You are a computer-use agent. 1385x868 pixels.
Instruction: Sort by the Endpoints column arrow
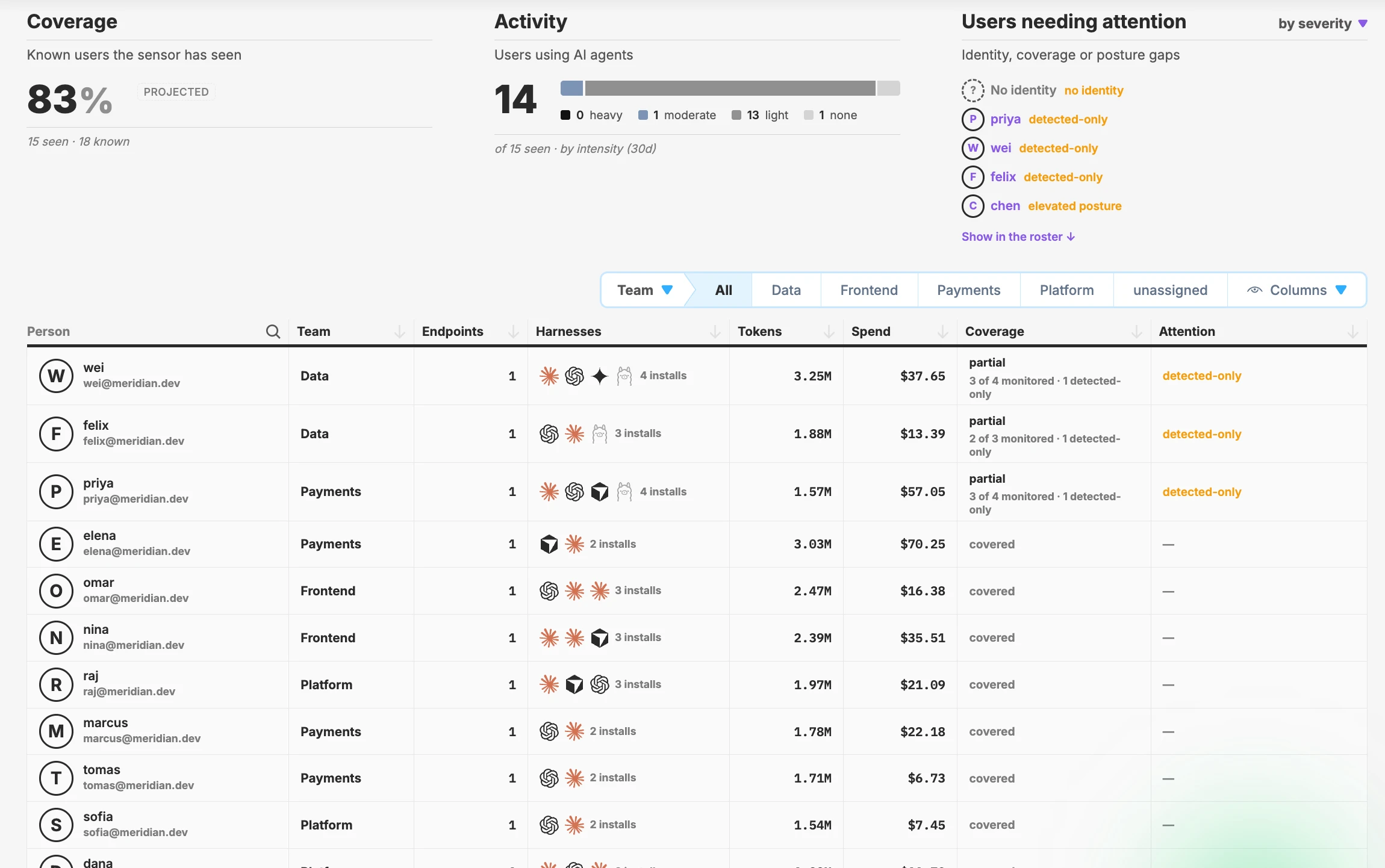514,332
